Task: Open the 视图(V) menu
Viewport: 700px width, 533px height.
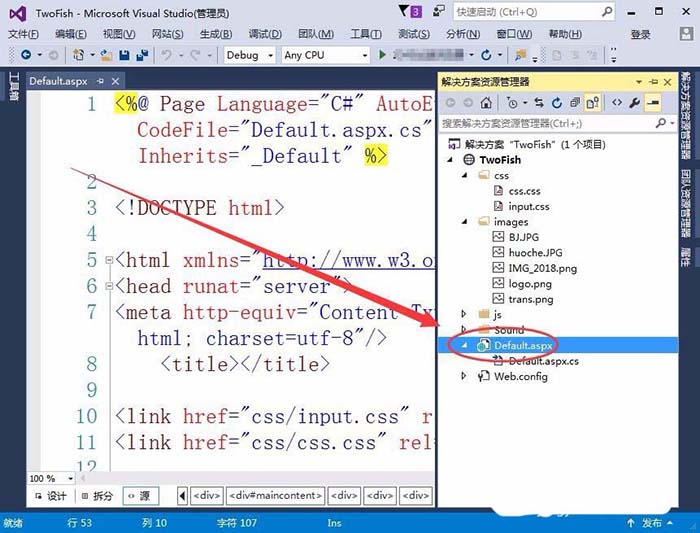Action: [x=119, y=34]
